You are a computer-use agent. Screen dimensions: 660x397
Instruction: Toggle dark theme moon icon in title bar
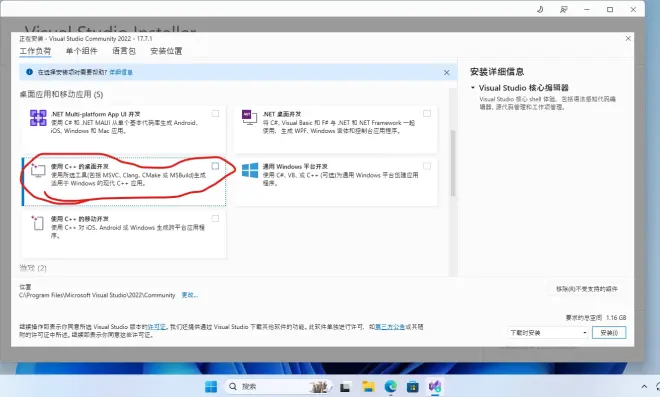(540, 9)
